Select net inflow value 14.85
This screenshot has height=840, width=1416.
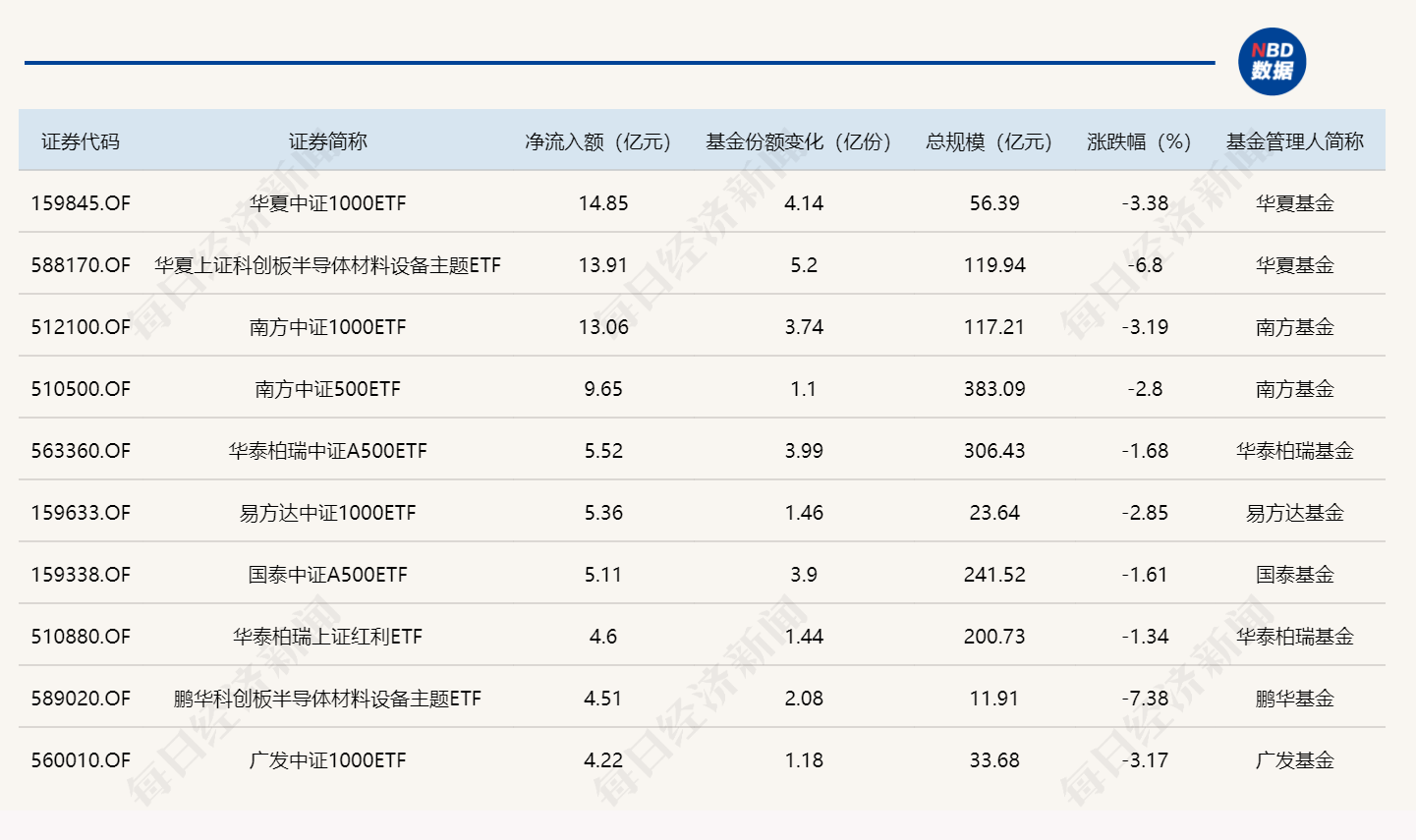coord(603,203)
